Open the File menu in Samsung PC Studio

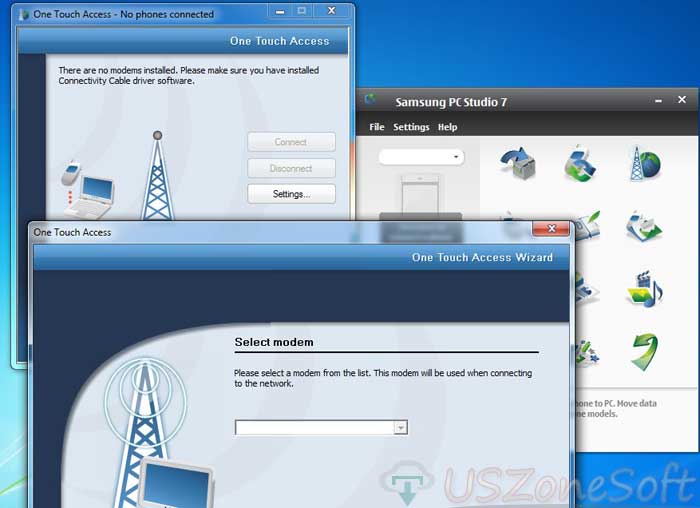pyautogui.click(x=377, y=127)
